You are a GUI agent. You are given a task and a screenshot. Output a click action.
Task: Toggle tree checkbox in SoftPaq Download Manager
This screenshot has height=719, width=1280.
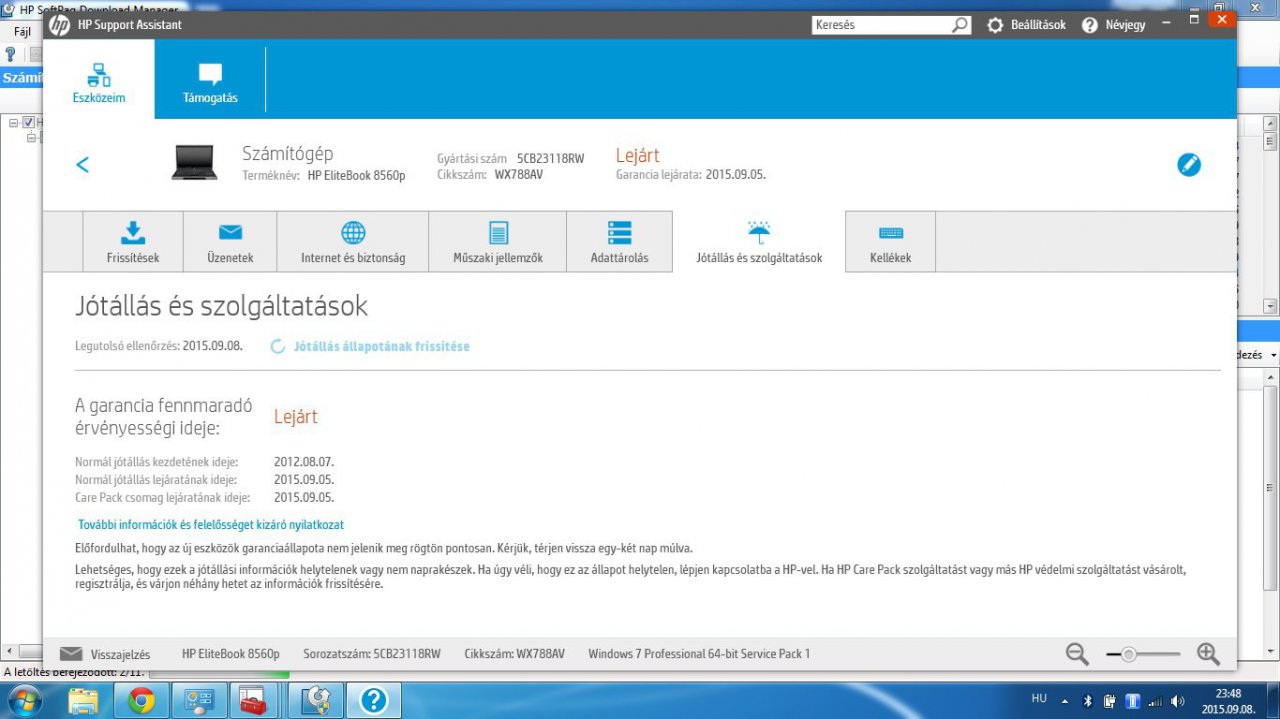(x=29, y=123)
